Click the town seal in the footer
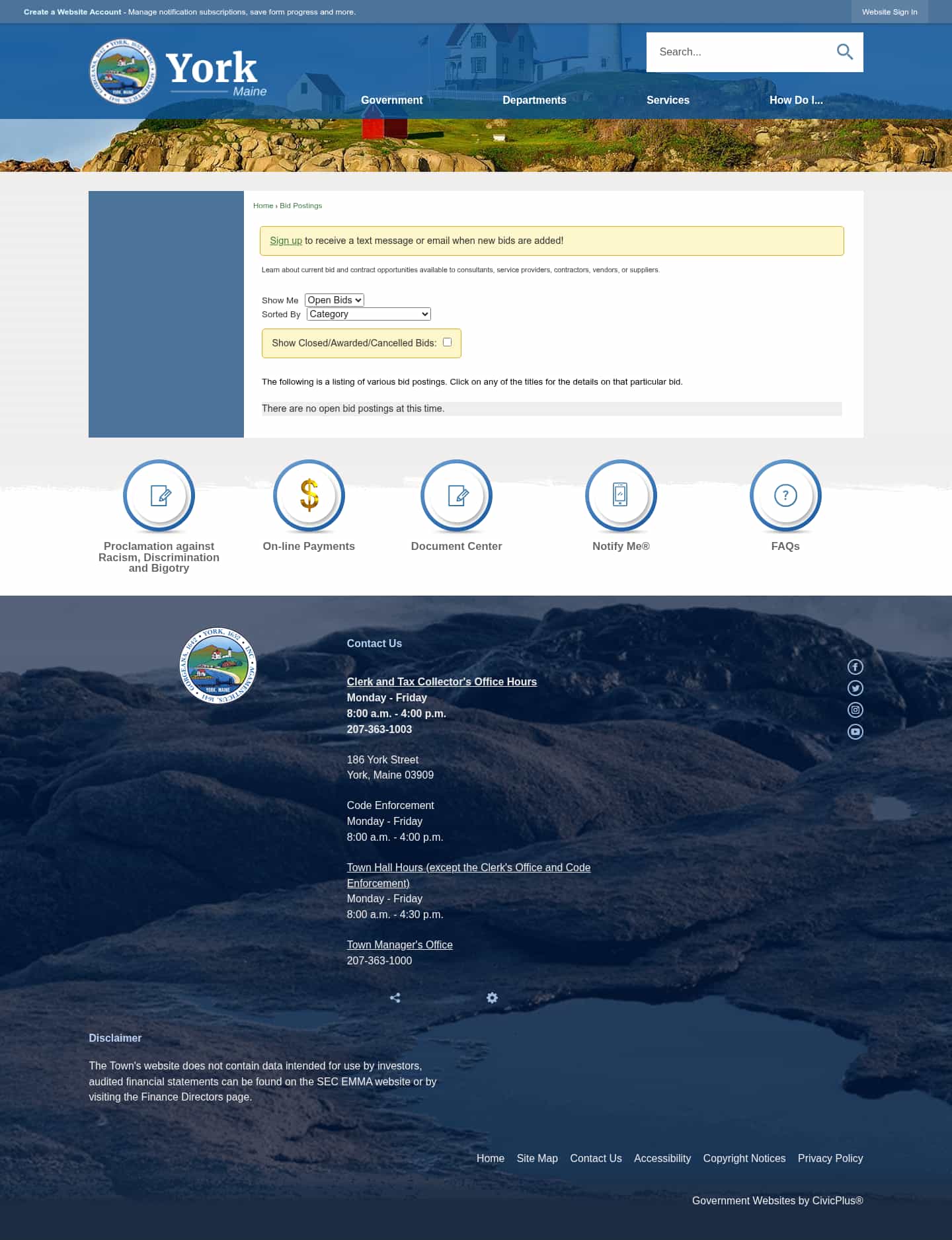Screen dimensions: 952x1240 point(218,666)
